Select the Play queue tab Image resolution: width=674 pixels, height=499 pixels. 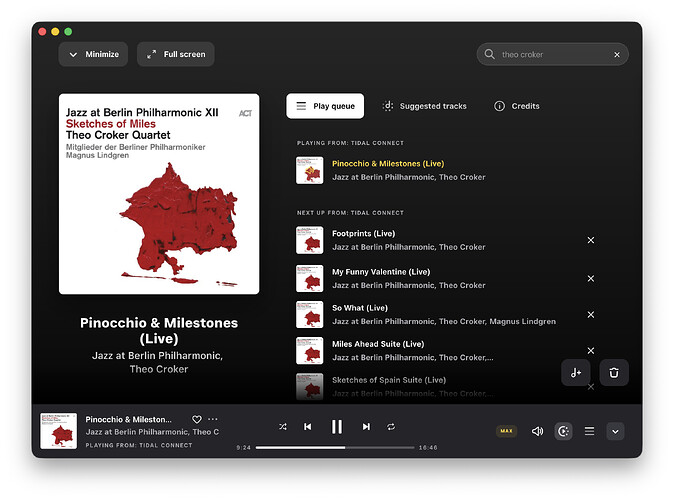(x=325, y=106)
